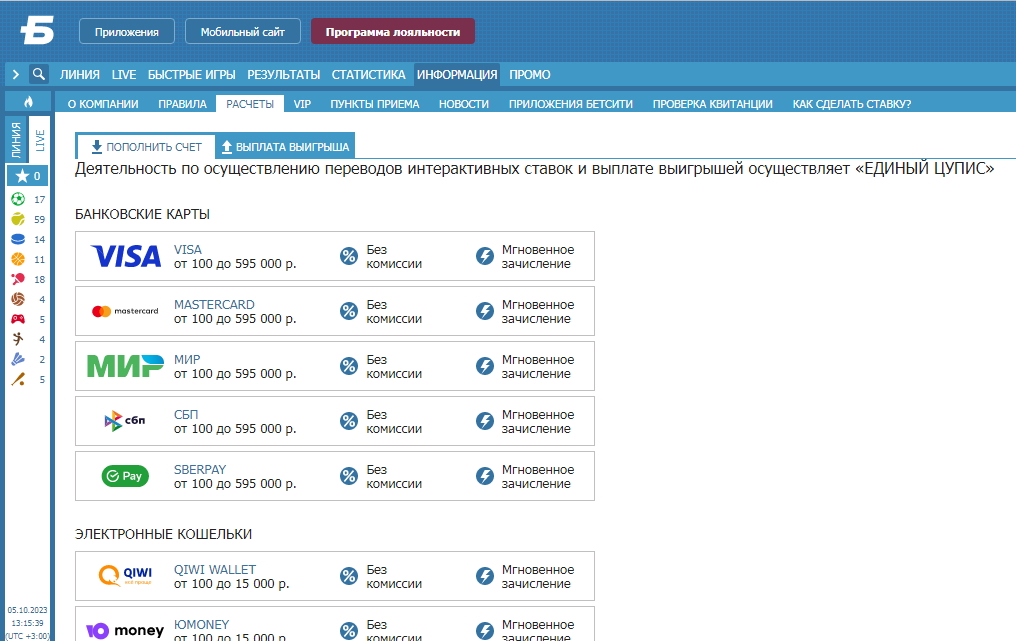
Task: Choose the hockey puck icon with 14 events
Action: (18, 239)
